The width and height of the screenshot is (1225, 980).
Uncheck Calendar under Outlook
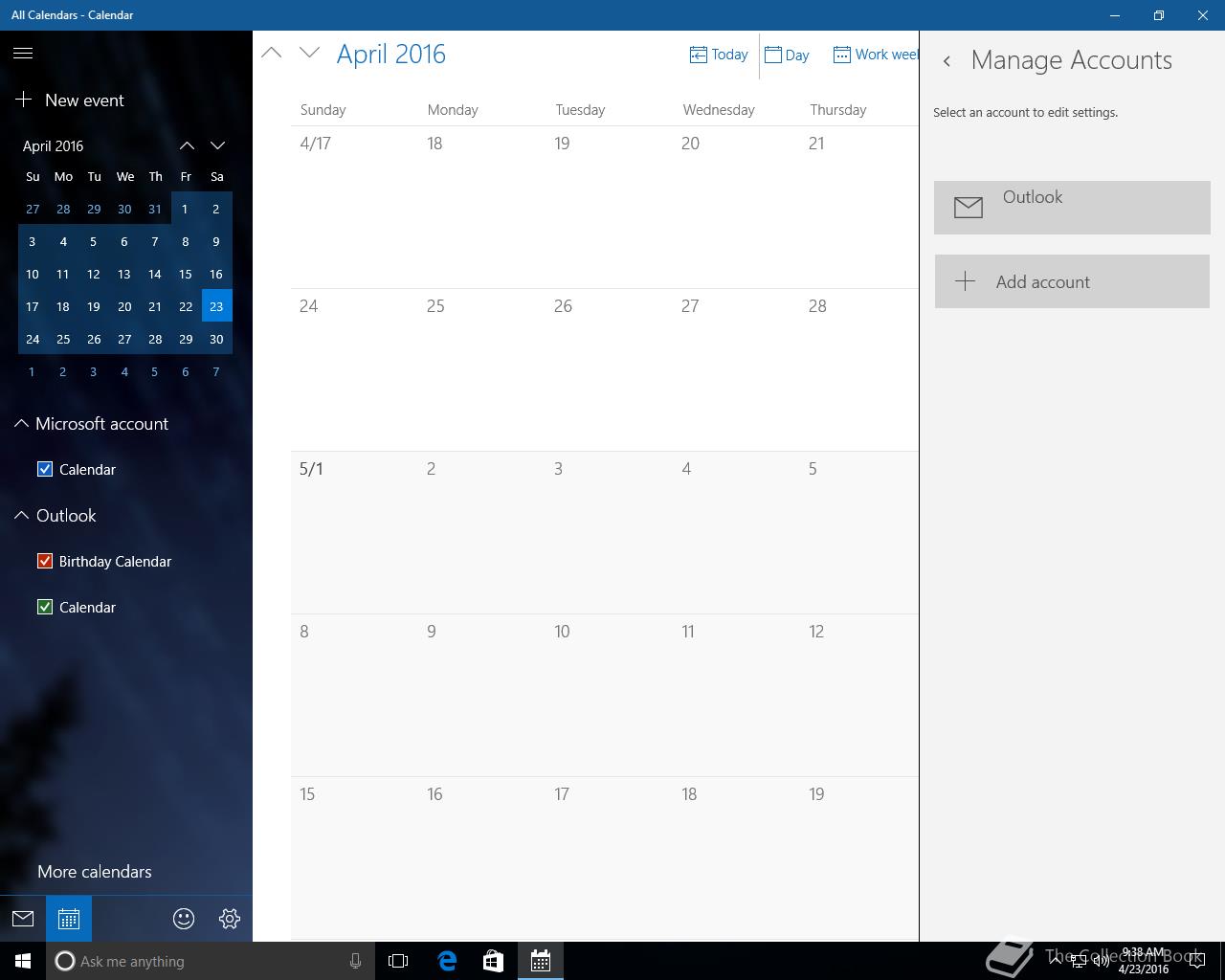[x=45, y=607]
